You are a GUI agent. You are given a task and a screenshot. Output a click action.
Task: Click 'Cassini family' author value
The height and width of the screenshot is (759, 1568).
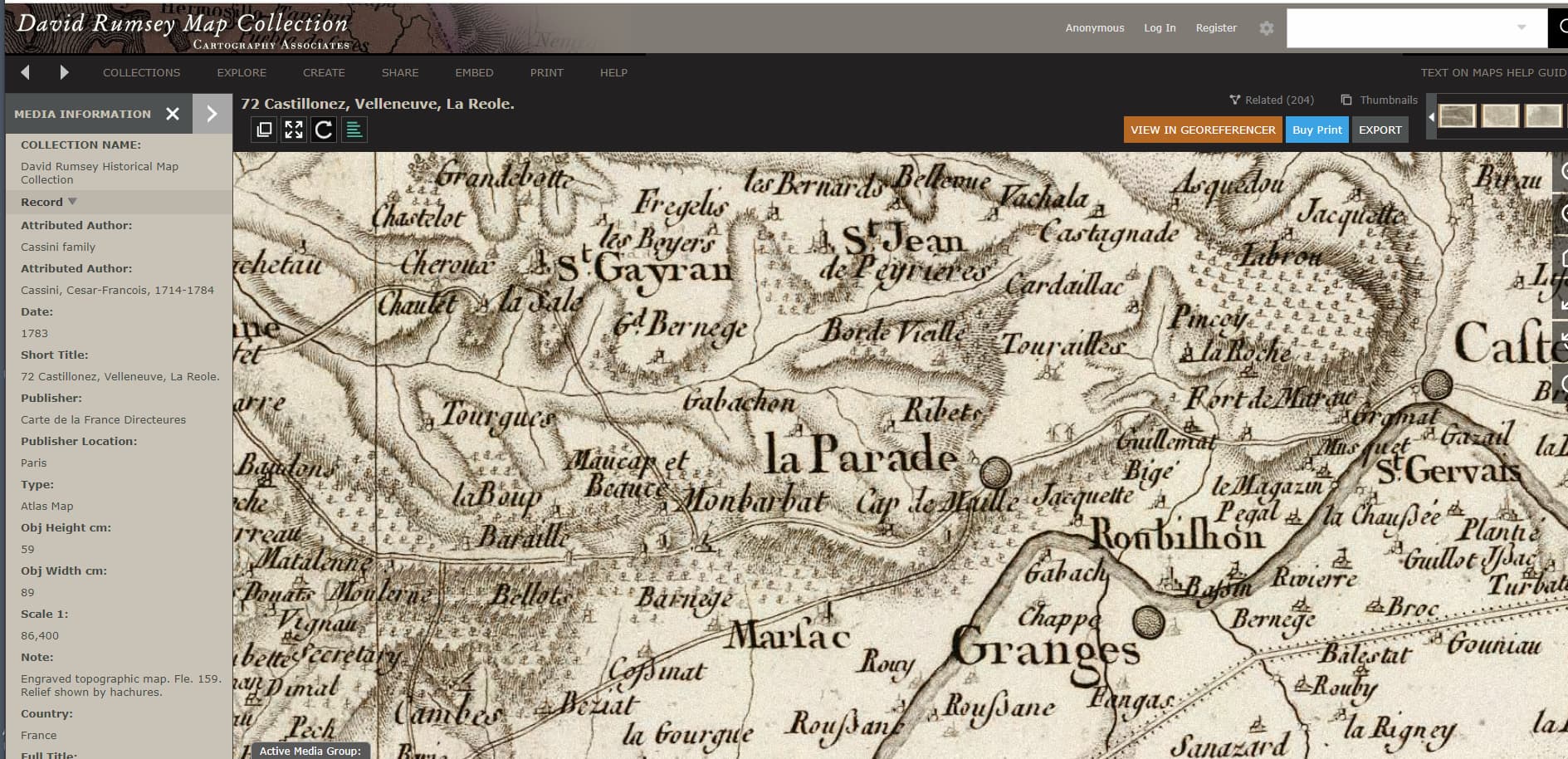[58, 247]
